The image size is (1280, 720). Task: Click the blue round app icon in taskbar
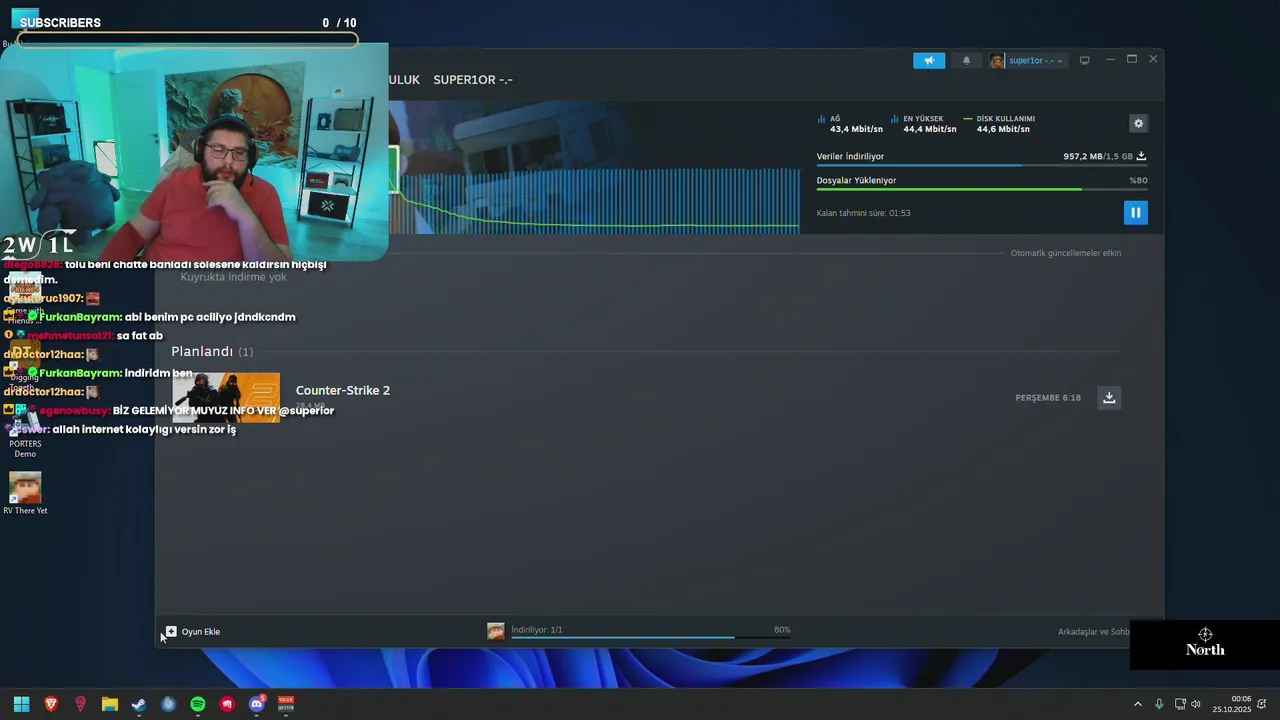168,704
